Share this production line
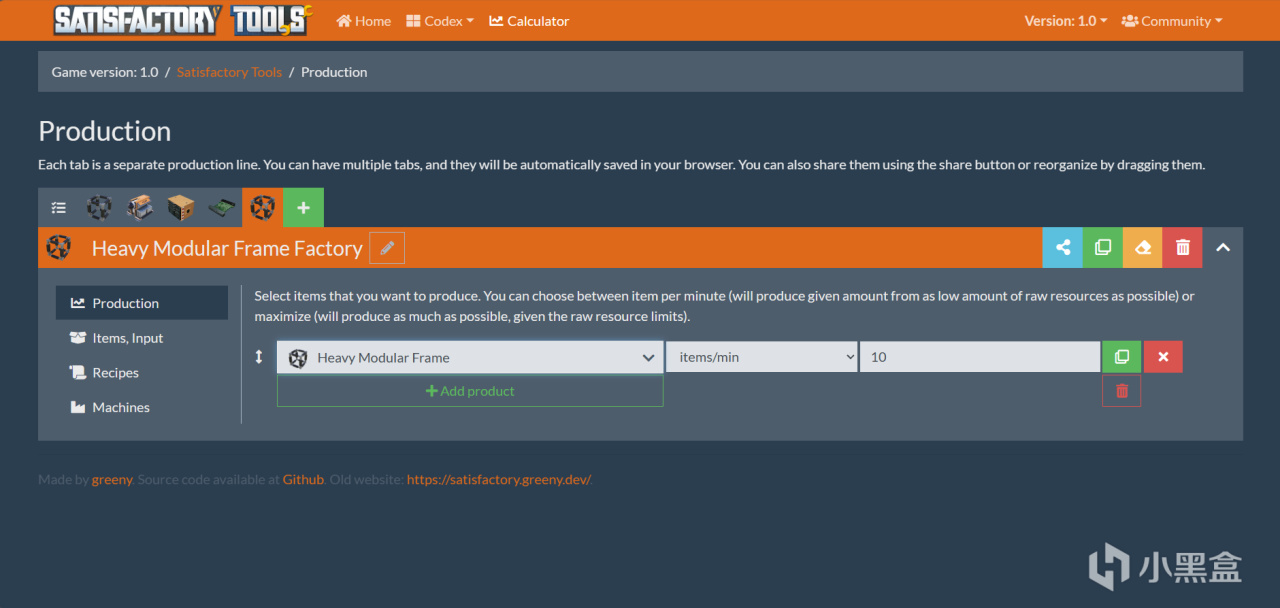 click(1063, 247)
